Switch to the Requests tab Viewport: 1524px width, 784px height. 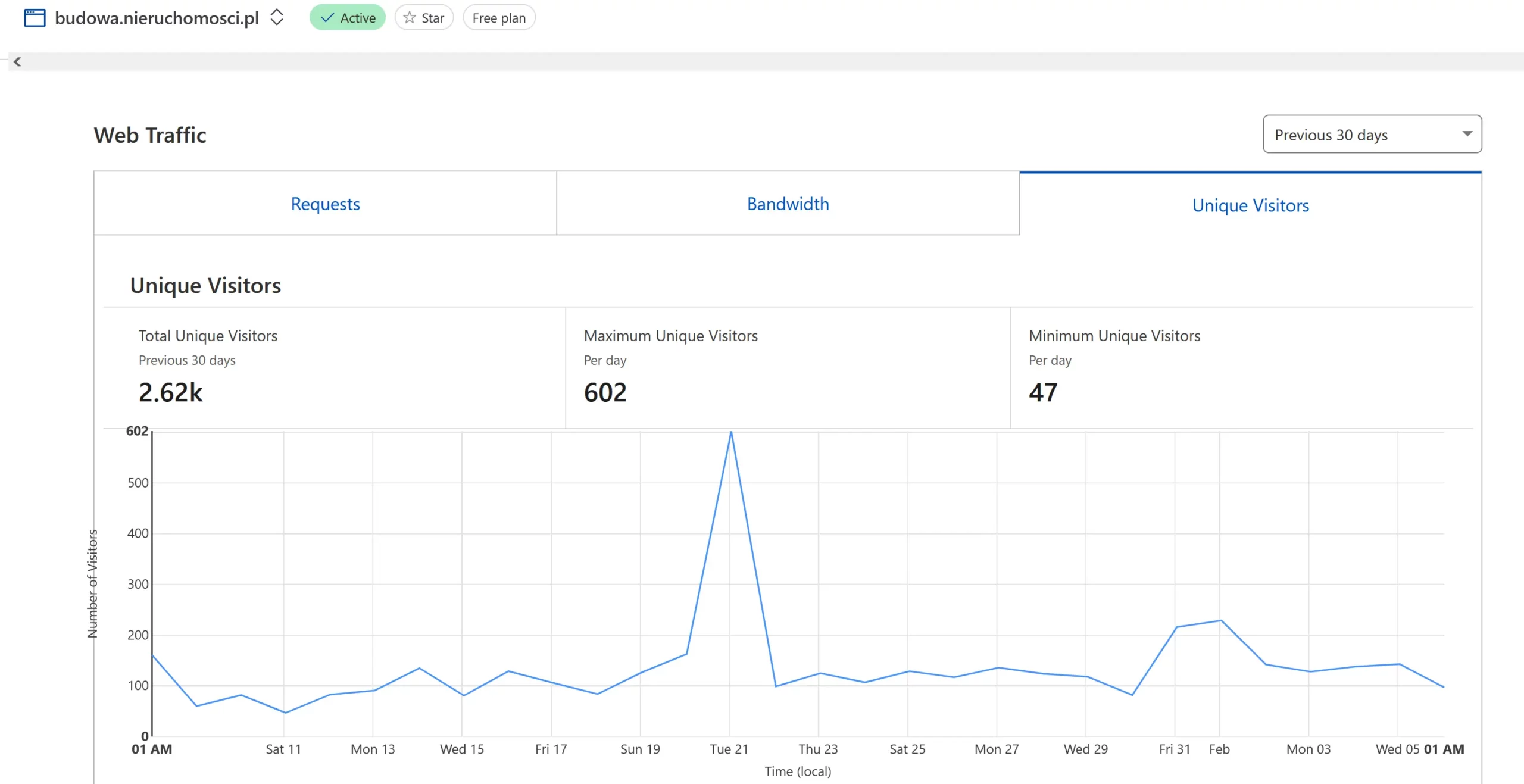coord(325,204)
